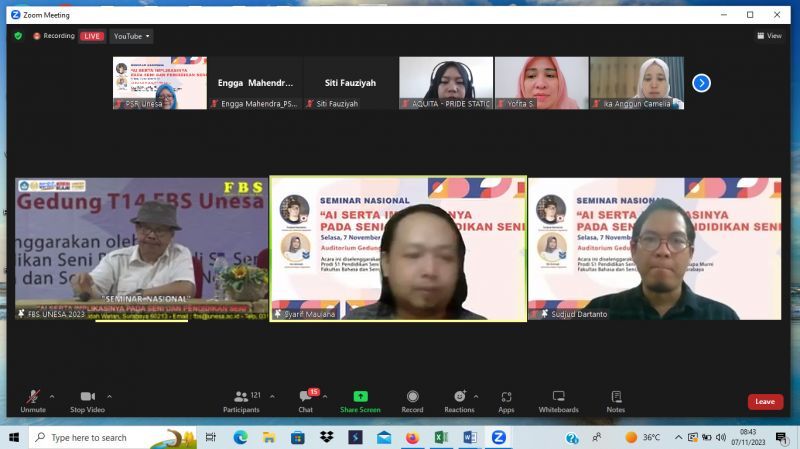Viewport: 800px width, 449px height.
Task: Click the green Share Screen icon
Action: click(x=360, y=397)
